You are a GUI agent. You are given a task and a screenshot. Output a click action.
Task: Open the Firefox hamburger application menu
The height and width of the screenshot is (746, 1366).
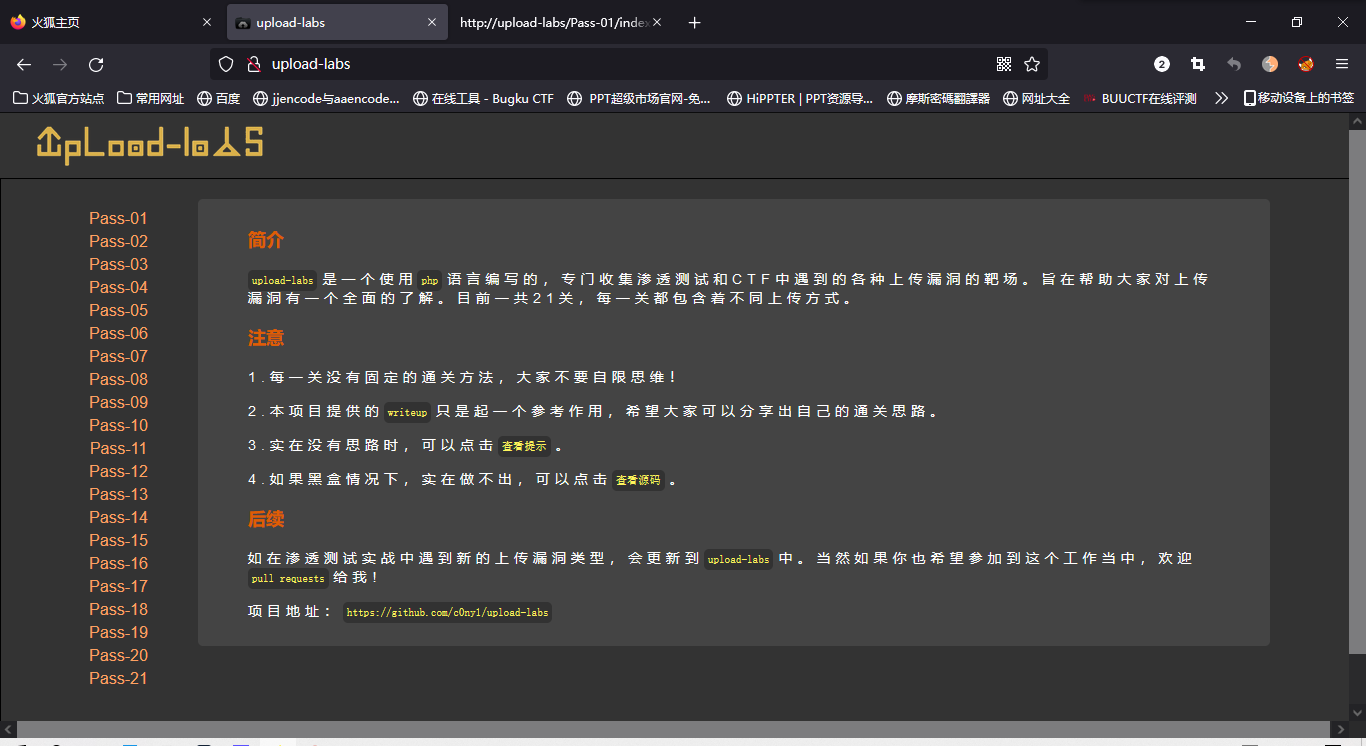(1342, 64)
